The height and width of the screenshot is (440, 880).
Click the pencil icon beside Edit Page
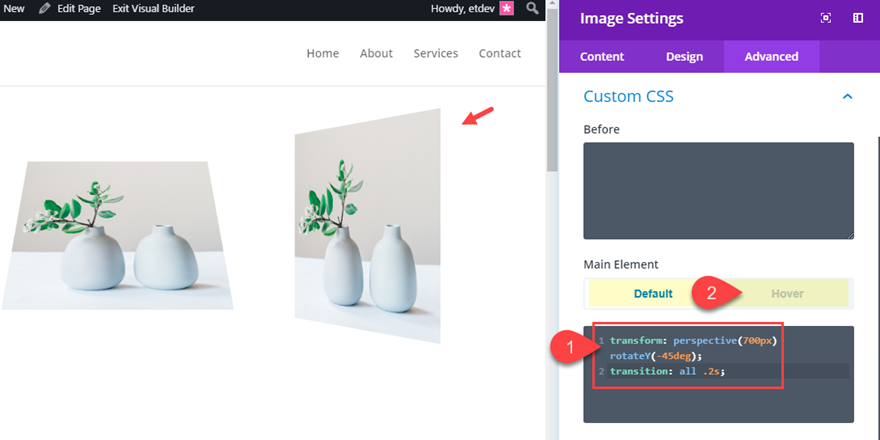click(46, 9)
